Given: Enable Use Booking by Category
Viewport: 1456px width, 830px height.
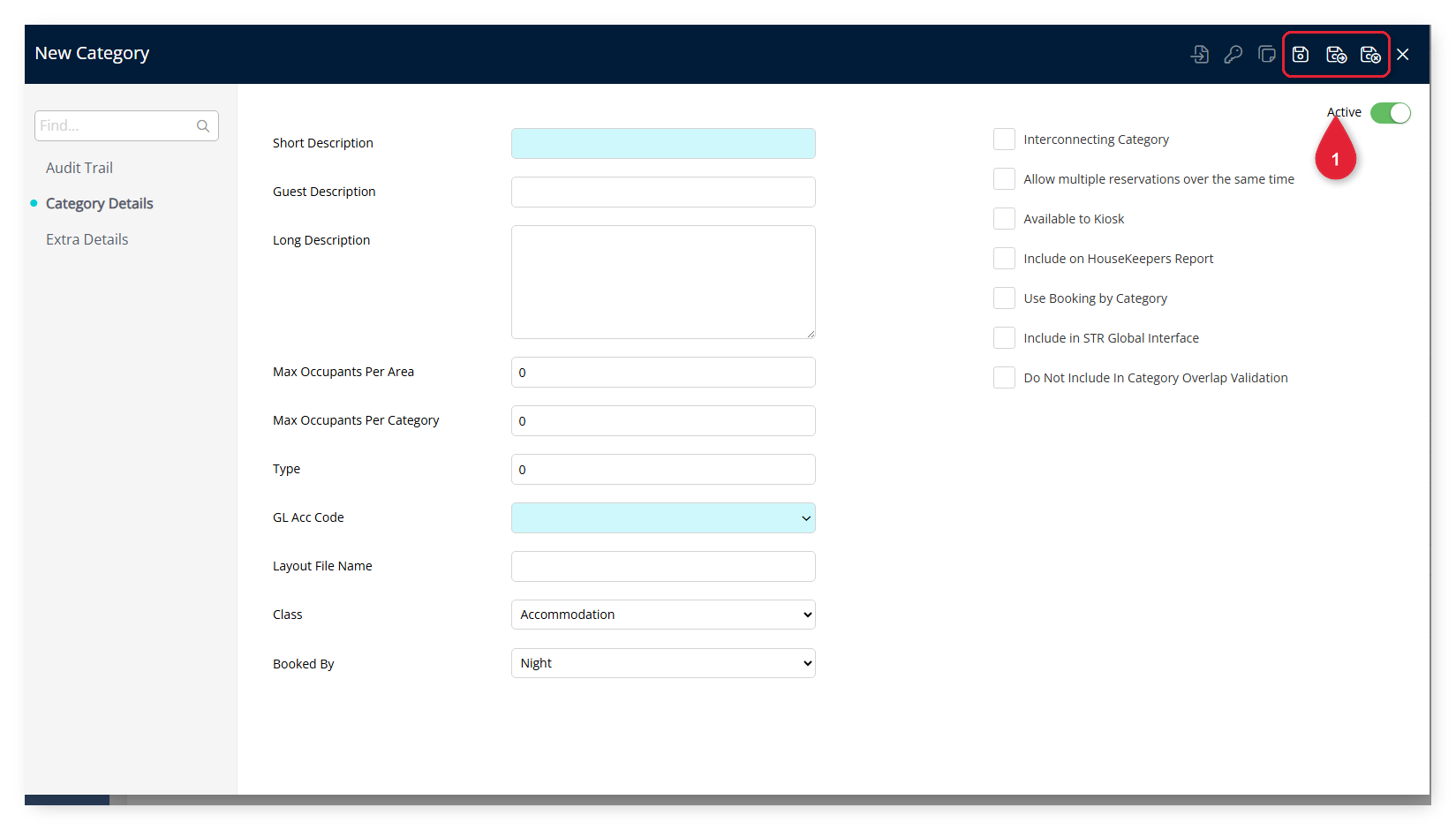Looking at the screenshot, I should click(x=1004, y=298).
